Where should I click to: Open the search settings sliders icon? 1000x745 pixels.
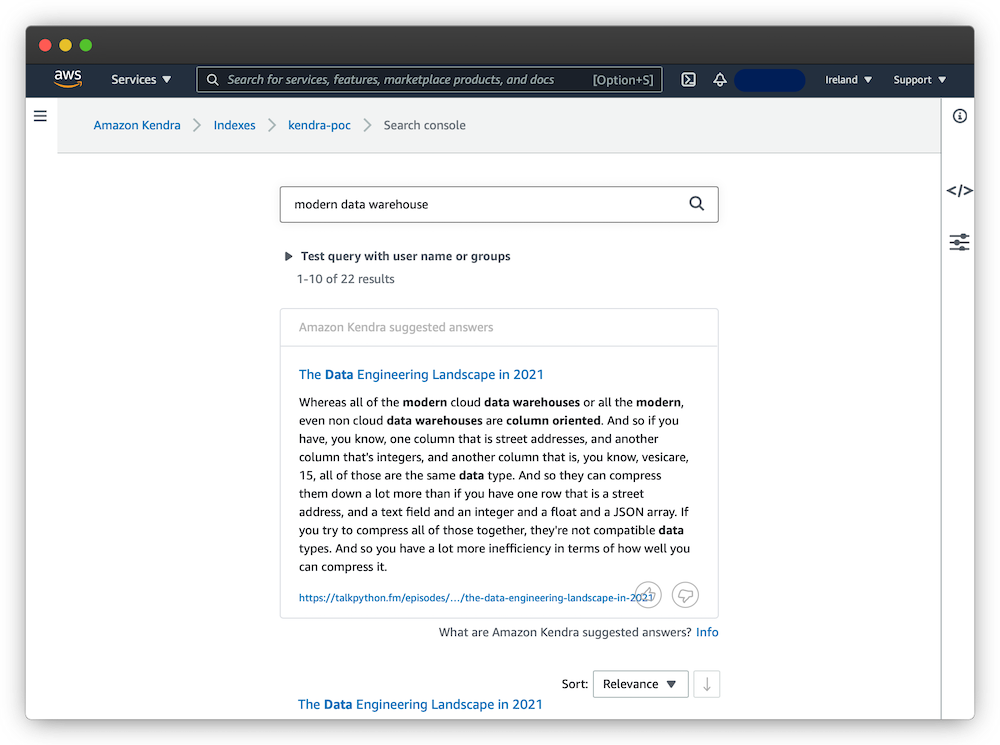(959, 242)
